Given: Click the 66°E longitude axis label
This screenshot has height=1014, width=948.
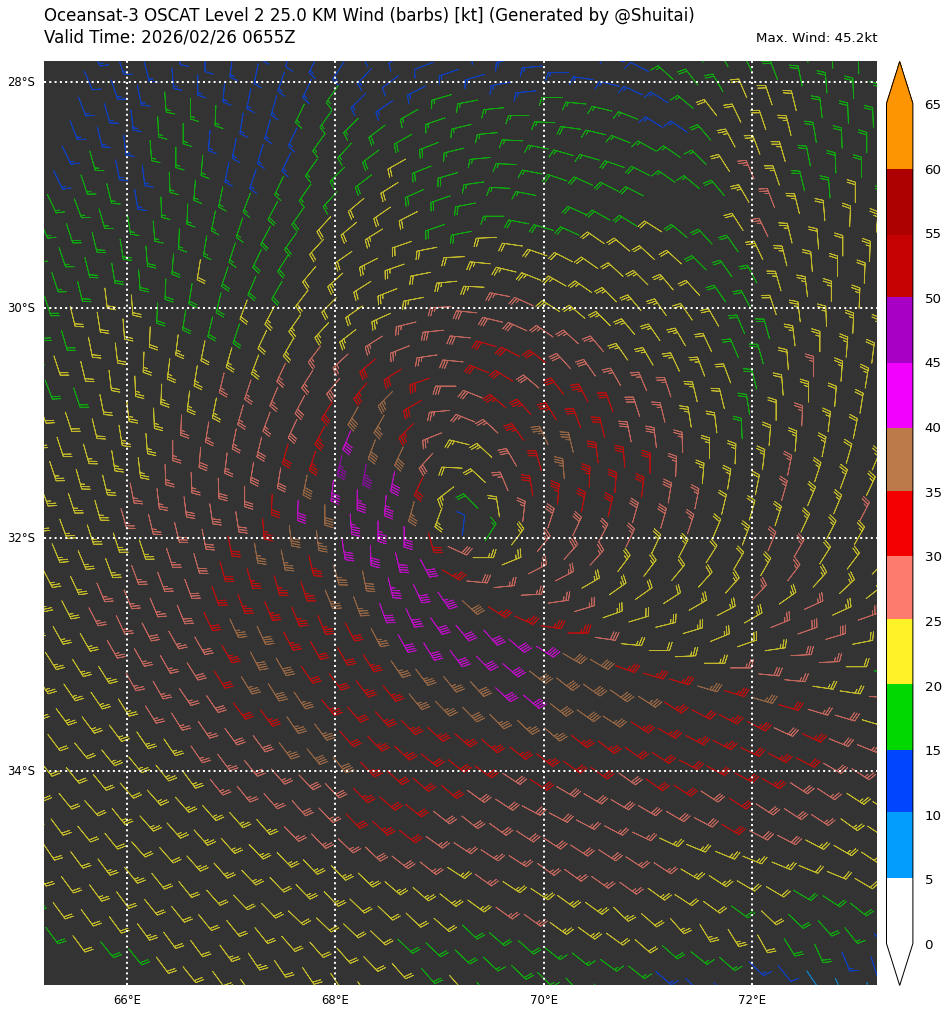Looking at the screenshot, I should click(127, 1000).
